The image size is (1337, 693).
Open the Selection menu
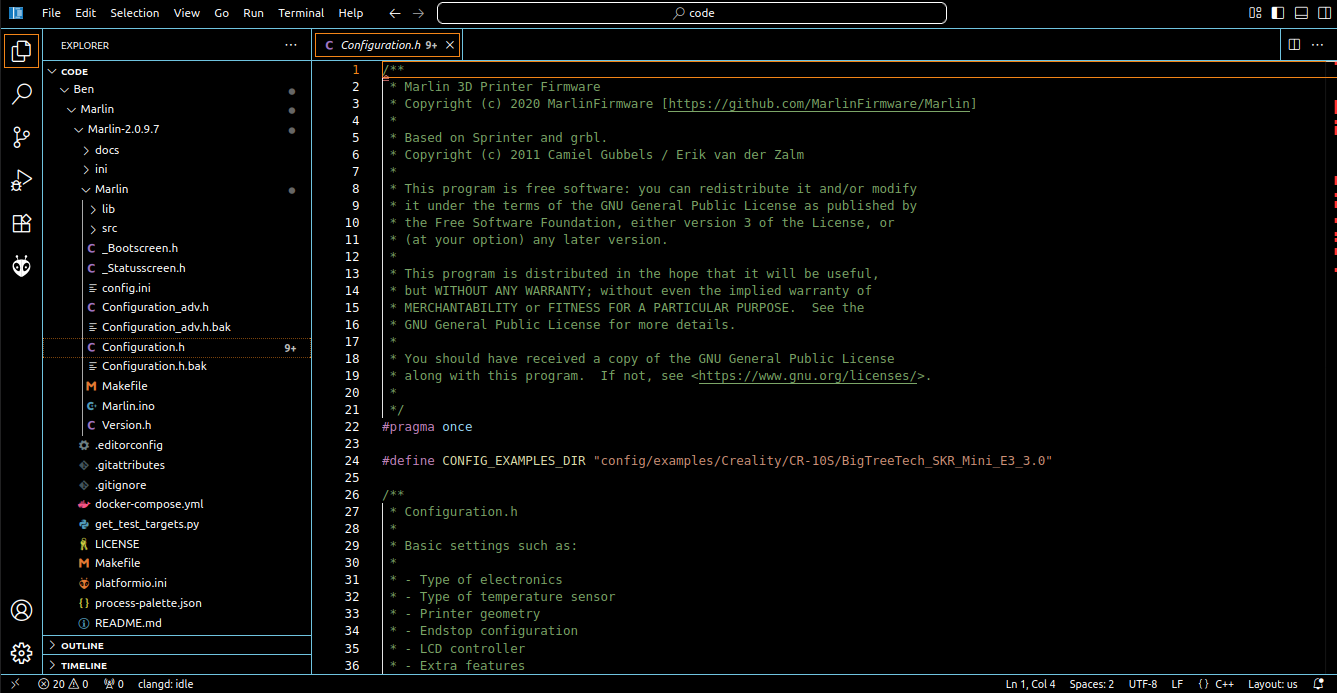[135, 13]
